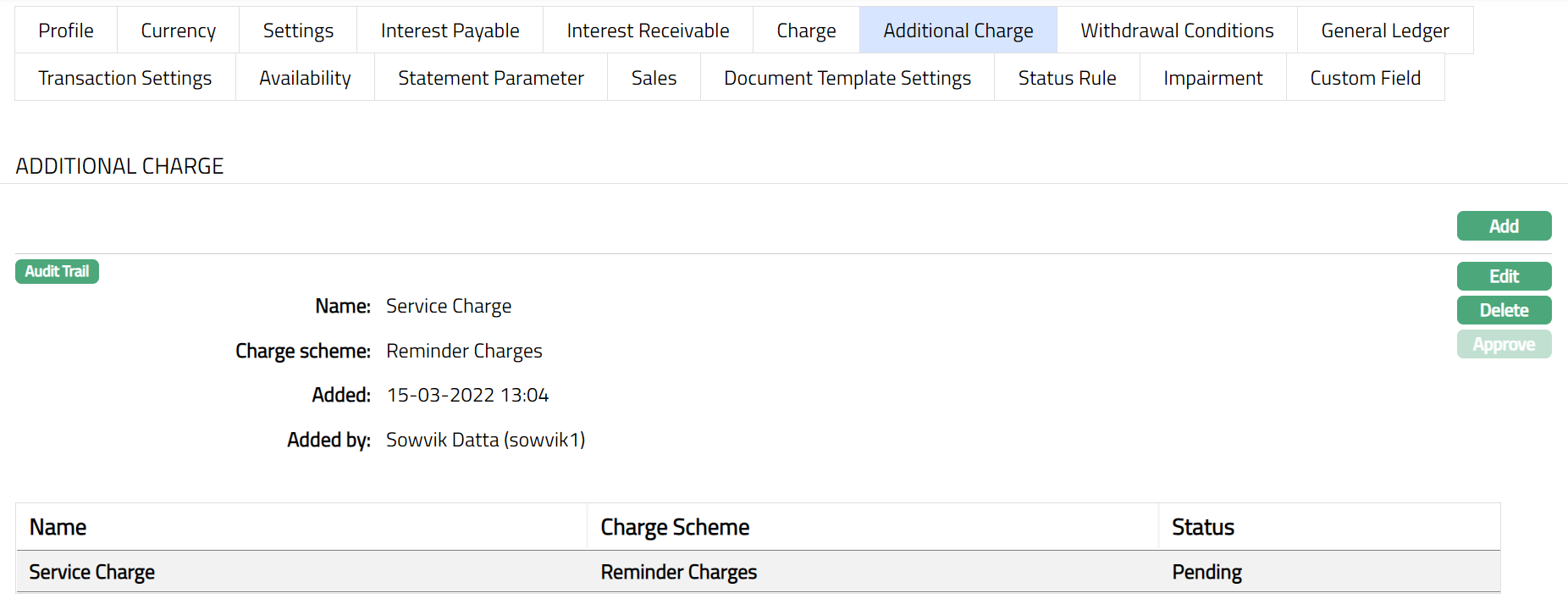View the Withdrawal Conditions tab
The width and height of the screenshot is (1568, 610).
pos(1177,30)
